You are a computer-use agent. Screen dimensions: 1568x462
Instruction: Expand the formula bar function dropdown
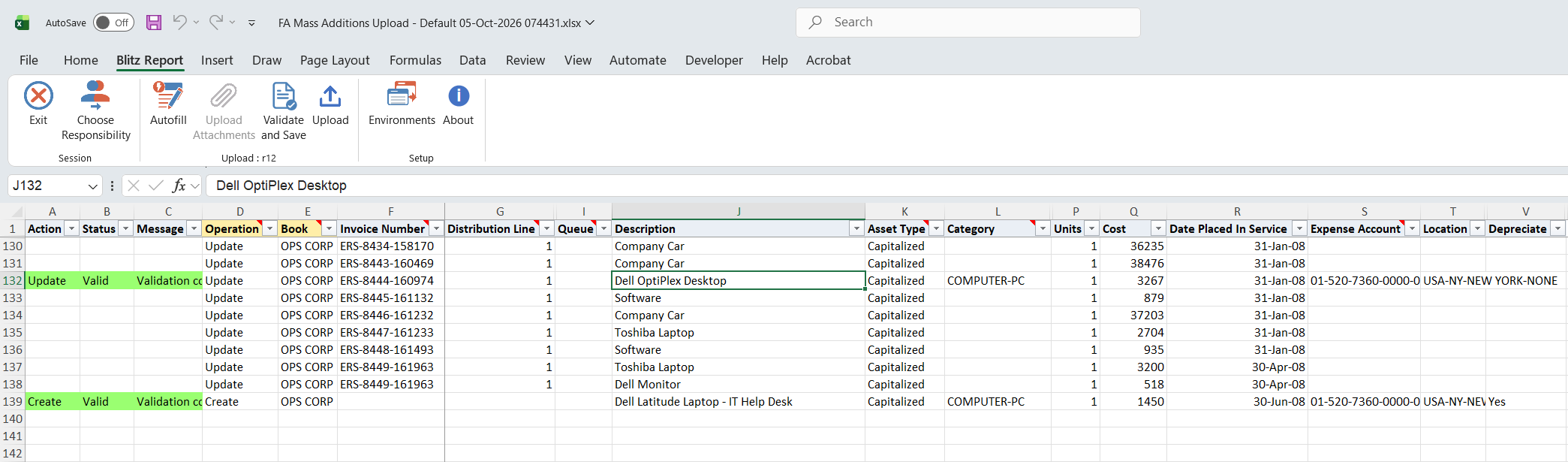coord(195,186)
